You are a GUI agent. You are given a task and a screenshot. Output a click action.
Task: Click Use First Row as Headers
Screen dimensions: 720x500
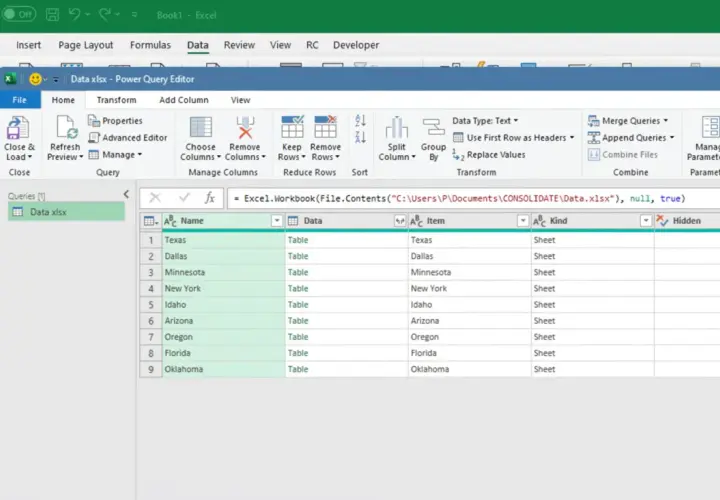tap(513, 138)
